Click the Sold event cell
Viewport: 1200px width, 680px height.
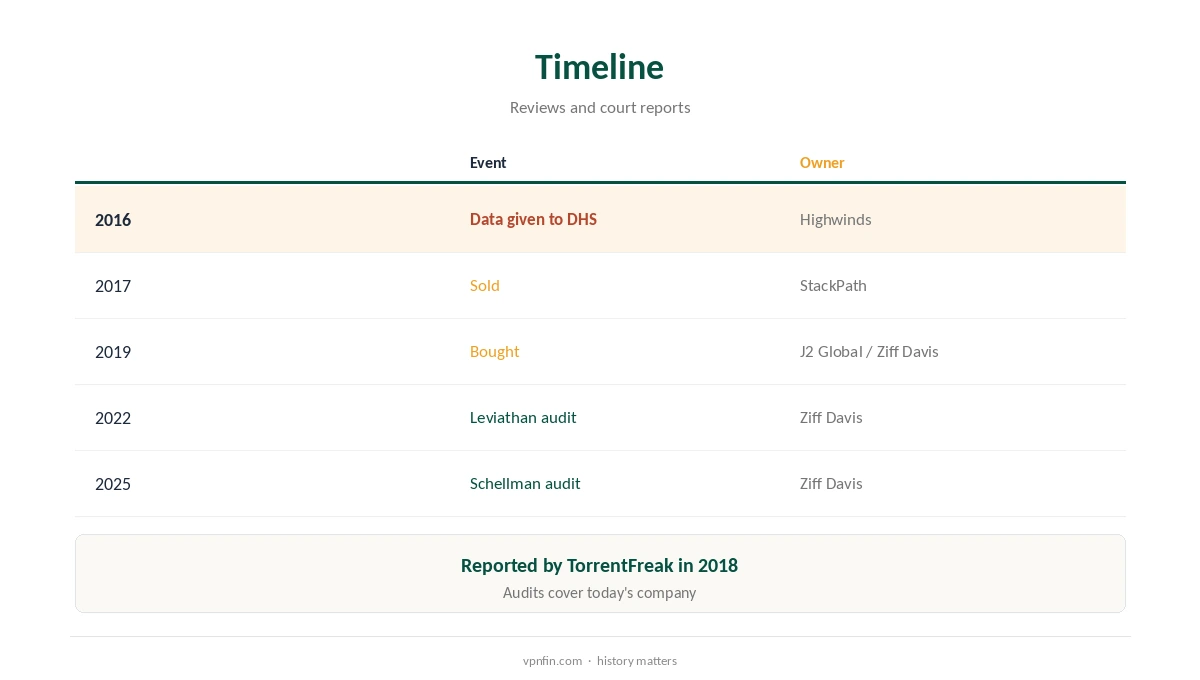(x=484, y=285)
